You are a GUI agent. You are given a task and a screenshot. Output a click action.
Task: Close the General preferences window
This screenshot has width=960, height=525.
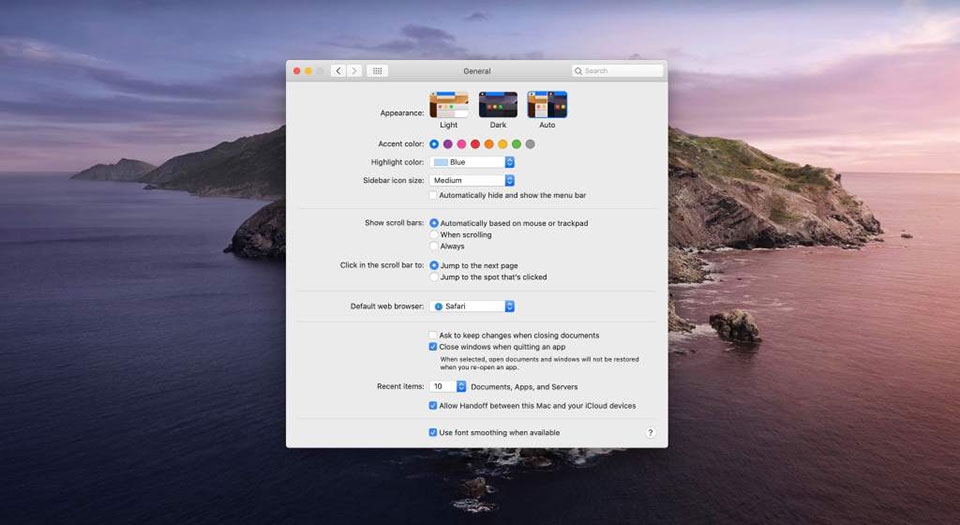[x=297, y=71]
